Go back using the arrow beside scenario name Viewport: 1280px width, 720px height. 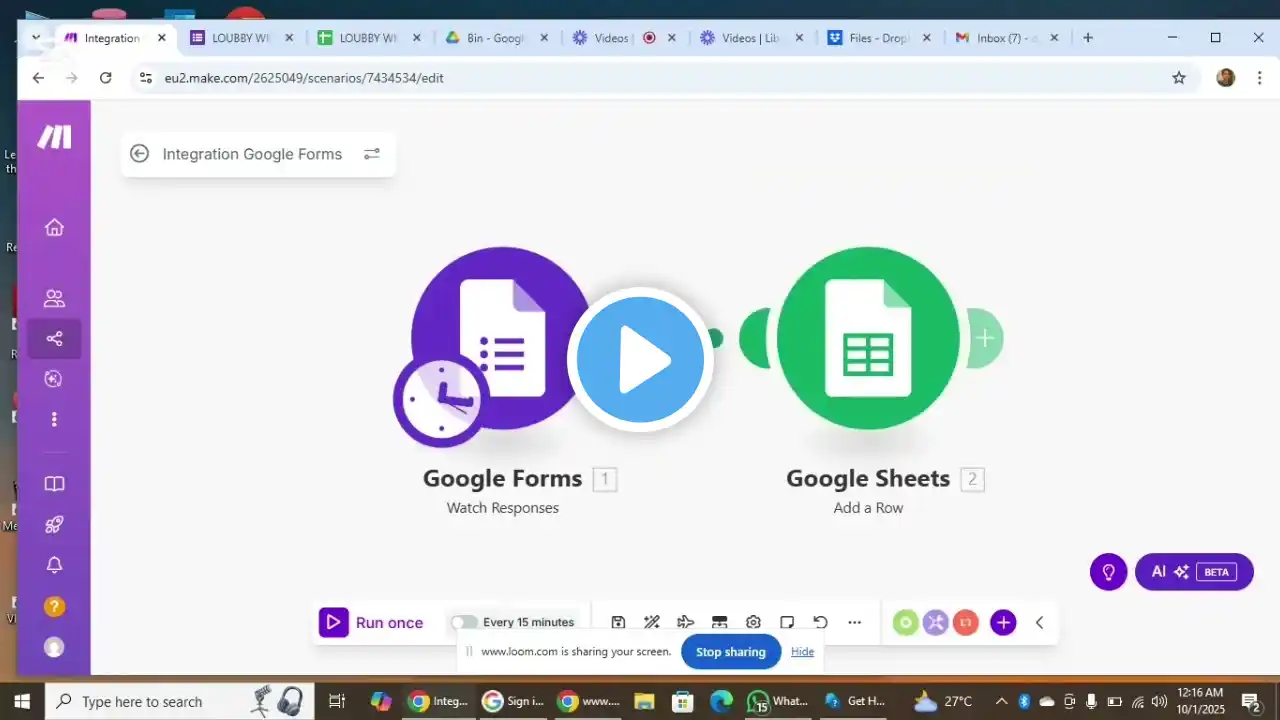tap(140, 154)
